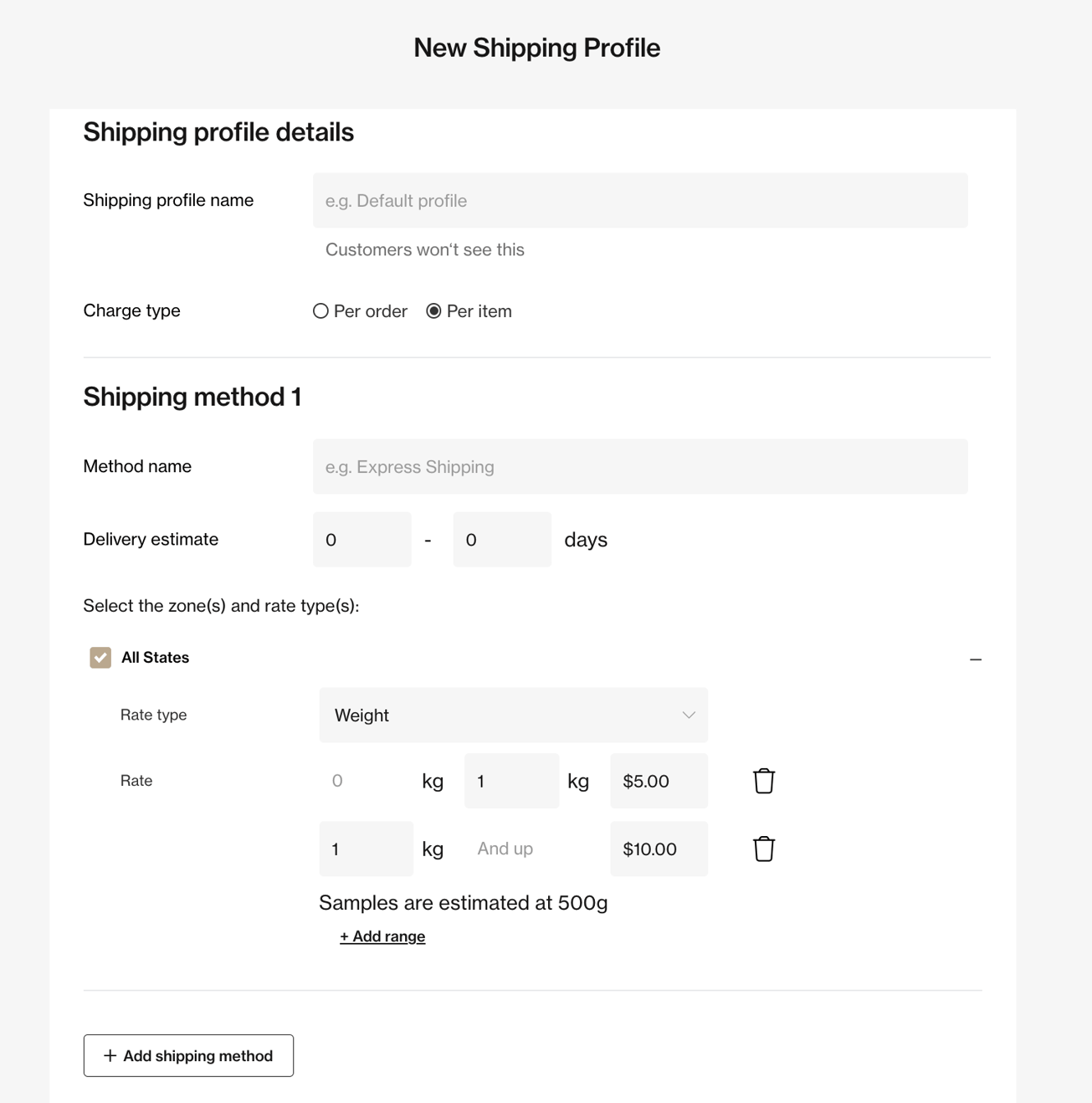1092x1103 pixels.
Task: Click the maximum delivery estimate field
Action: point(501,539)
